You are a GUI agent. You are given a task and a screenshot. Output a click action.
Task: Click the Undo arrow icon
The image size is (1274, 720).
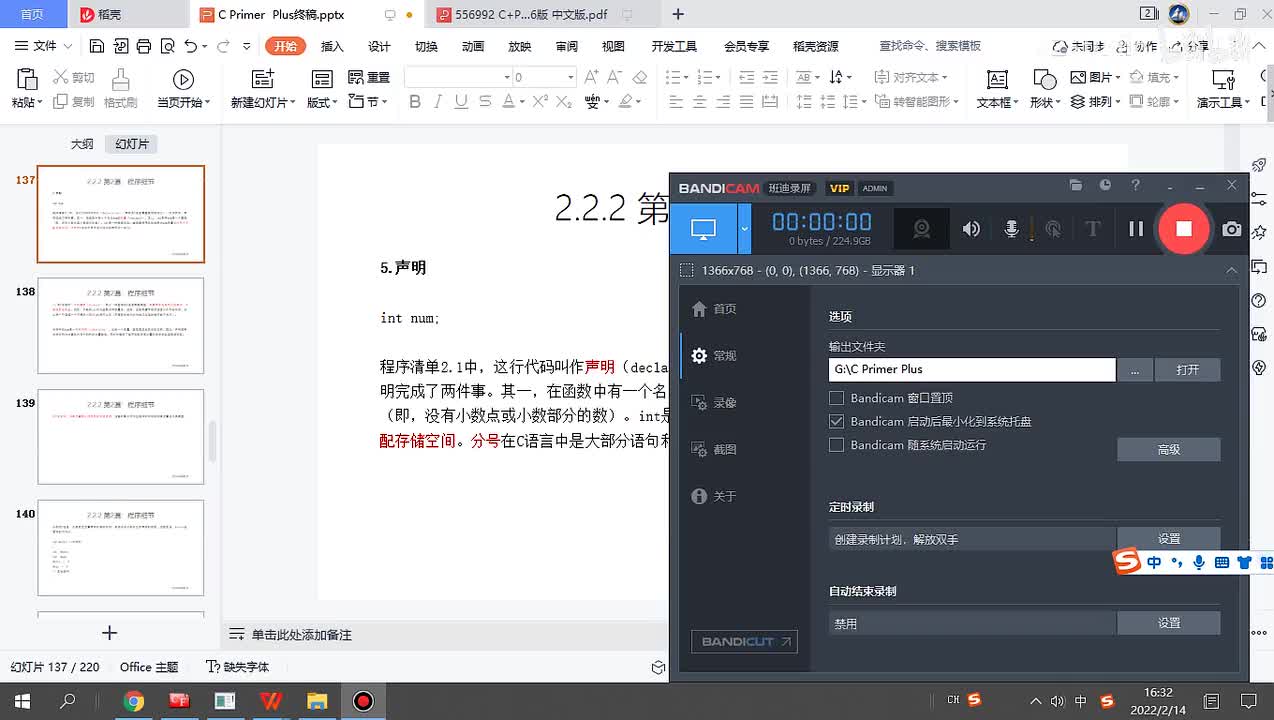pos(190,46)
